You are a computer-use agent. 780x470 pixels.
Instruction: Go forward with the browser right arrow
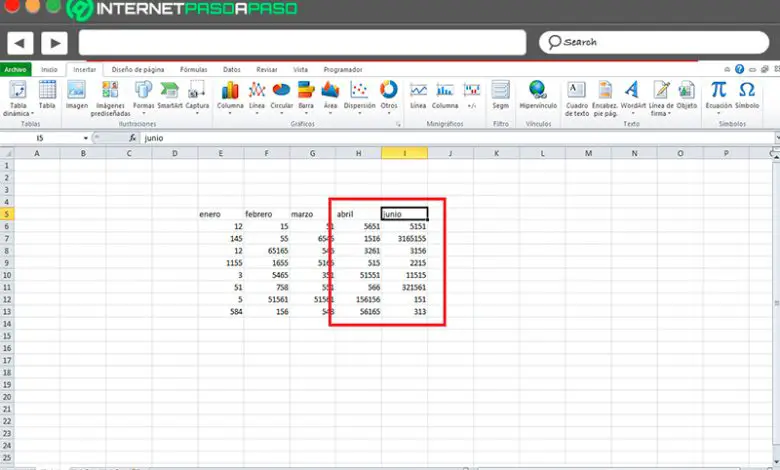click(54, 43)
